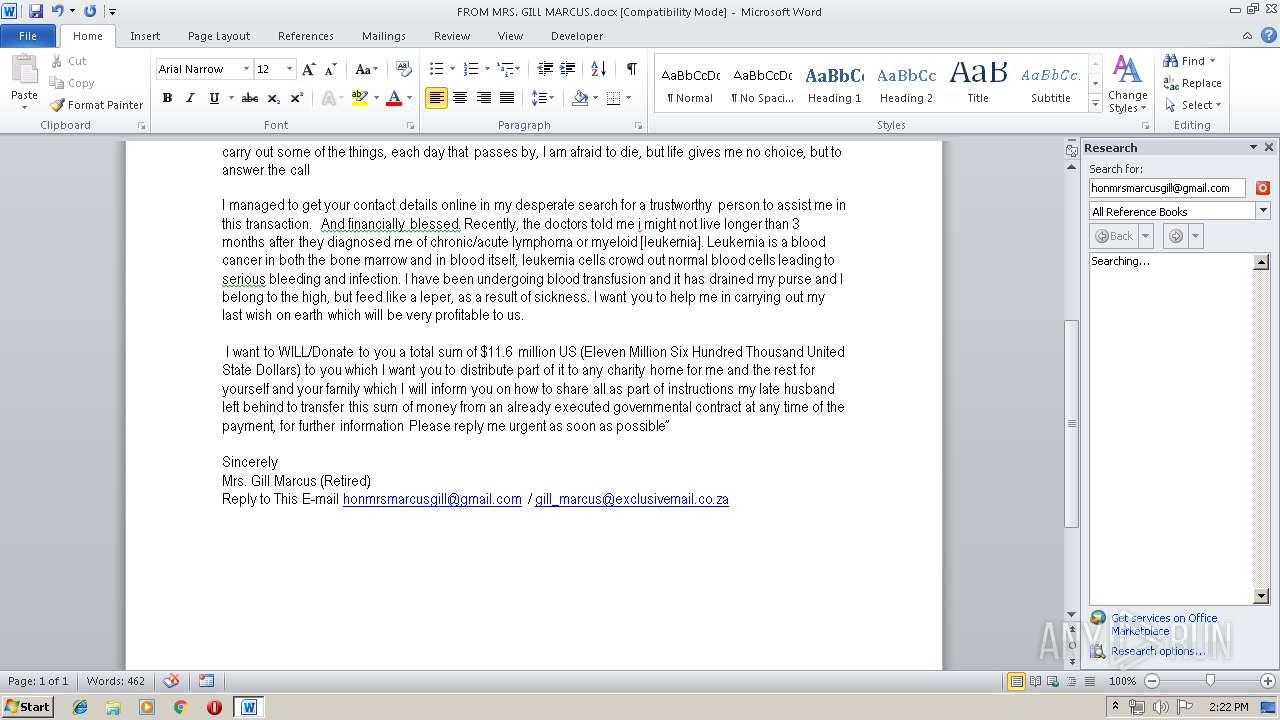Clear formatting from selection
1280x720 pixels.
click(x=404, y=69)
